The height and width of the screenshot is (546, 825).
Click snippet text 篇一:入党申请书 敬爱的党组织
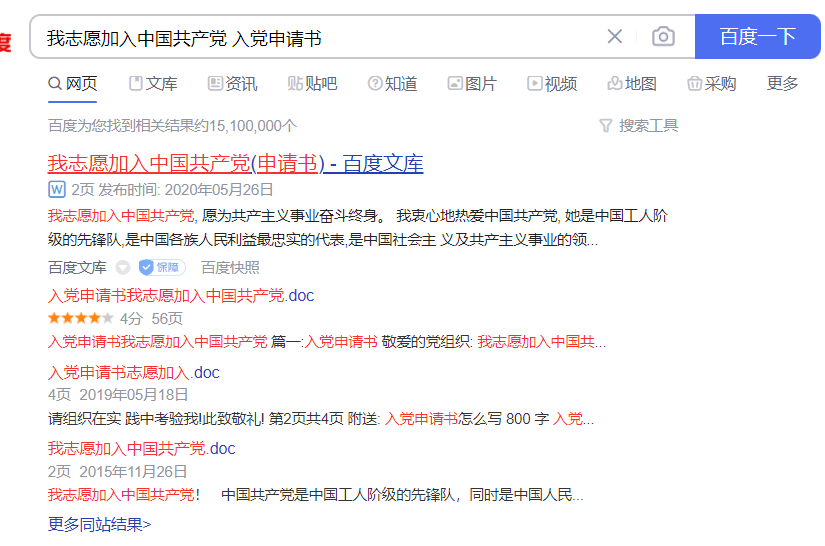[x=372, y=342]
